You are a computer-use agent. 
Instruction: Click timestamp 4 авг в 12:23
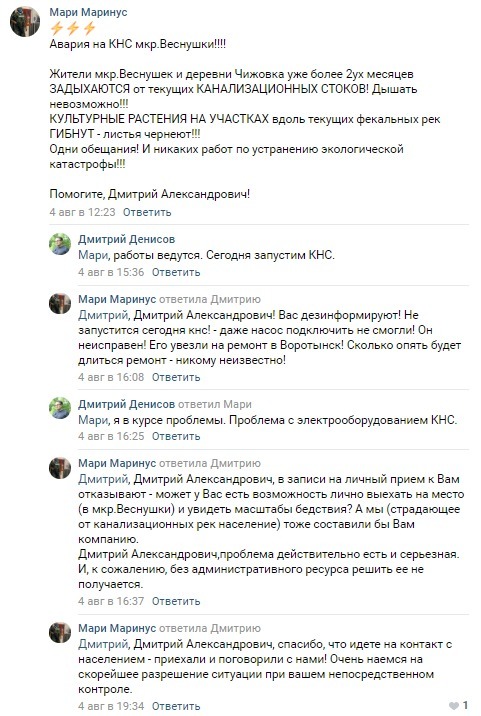(82, 212)
